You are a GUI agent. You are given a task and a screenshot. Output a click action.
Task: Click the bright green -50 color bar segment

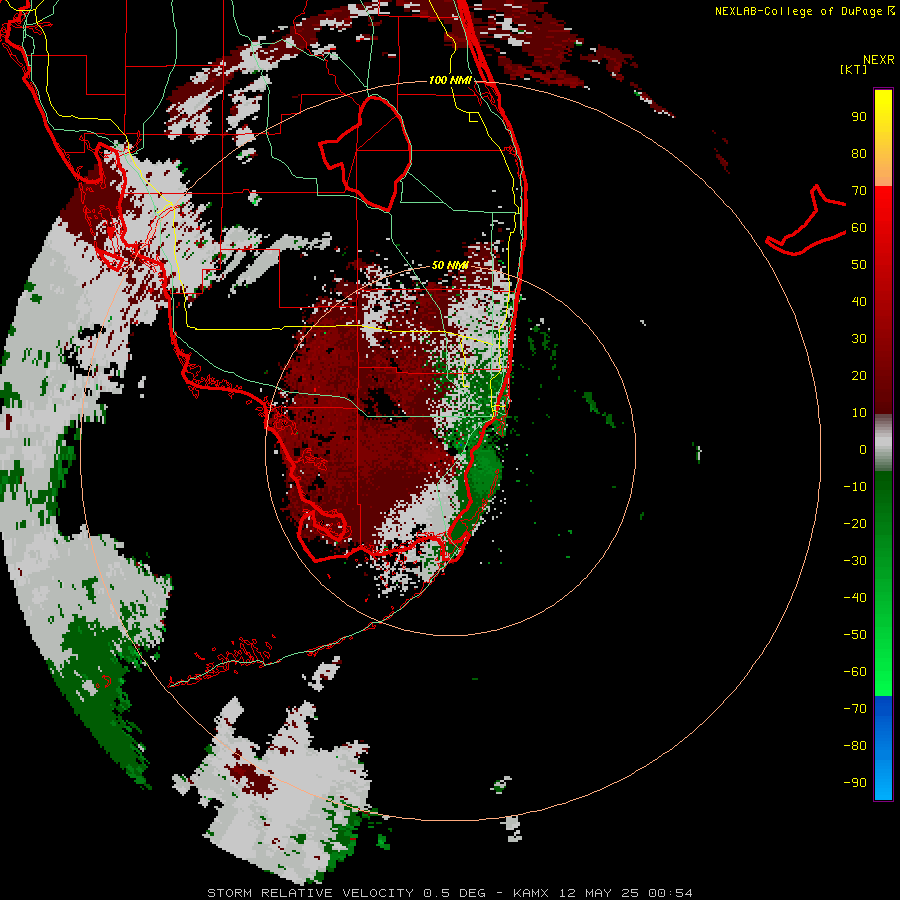[883, 634]
